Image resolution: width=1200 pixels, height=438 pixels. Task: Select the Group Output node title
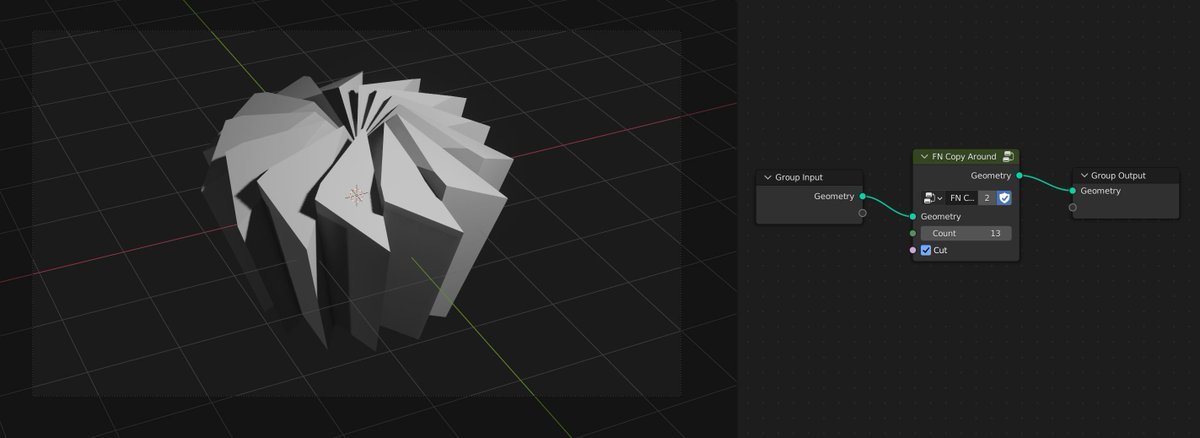pyautogui.click(x=1118, y=176)
